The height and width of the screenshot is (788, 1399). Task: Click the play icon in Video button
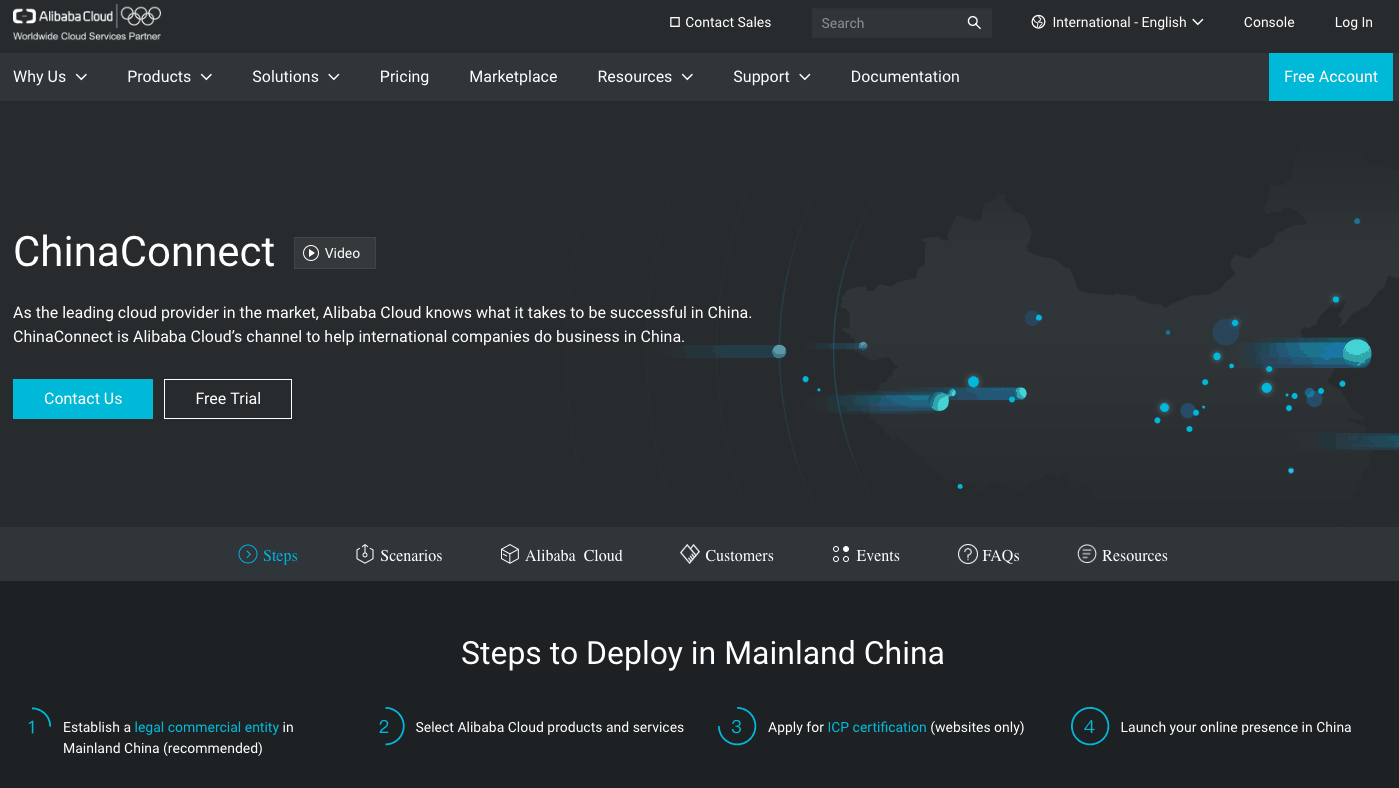pos(311,253)
